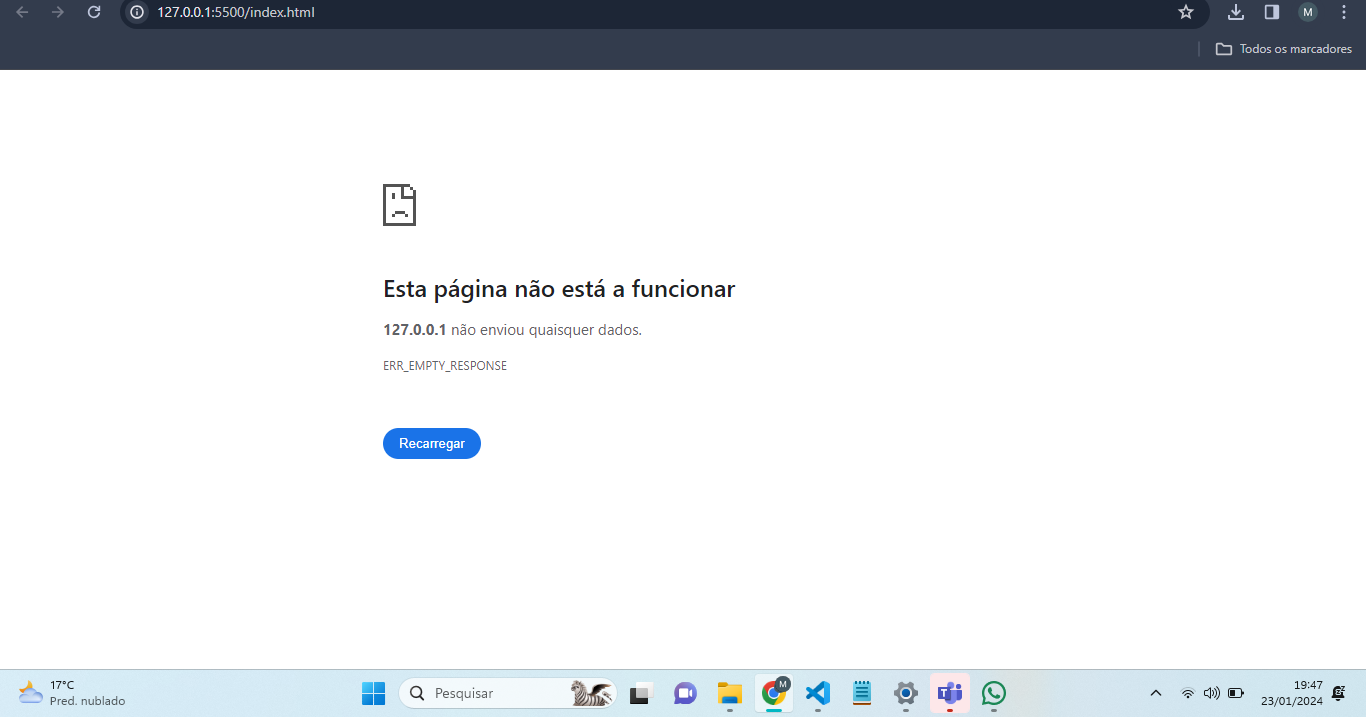
Task: Open the profile avatar M in Chrome toolbar
Action: click(1308, 12)
